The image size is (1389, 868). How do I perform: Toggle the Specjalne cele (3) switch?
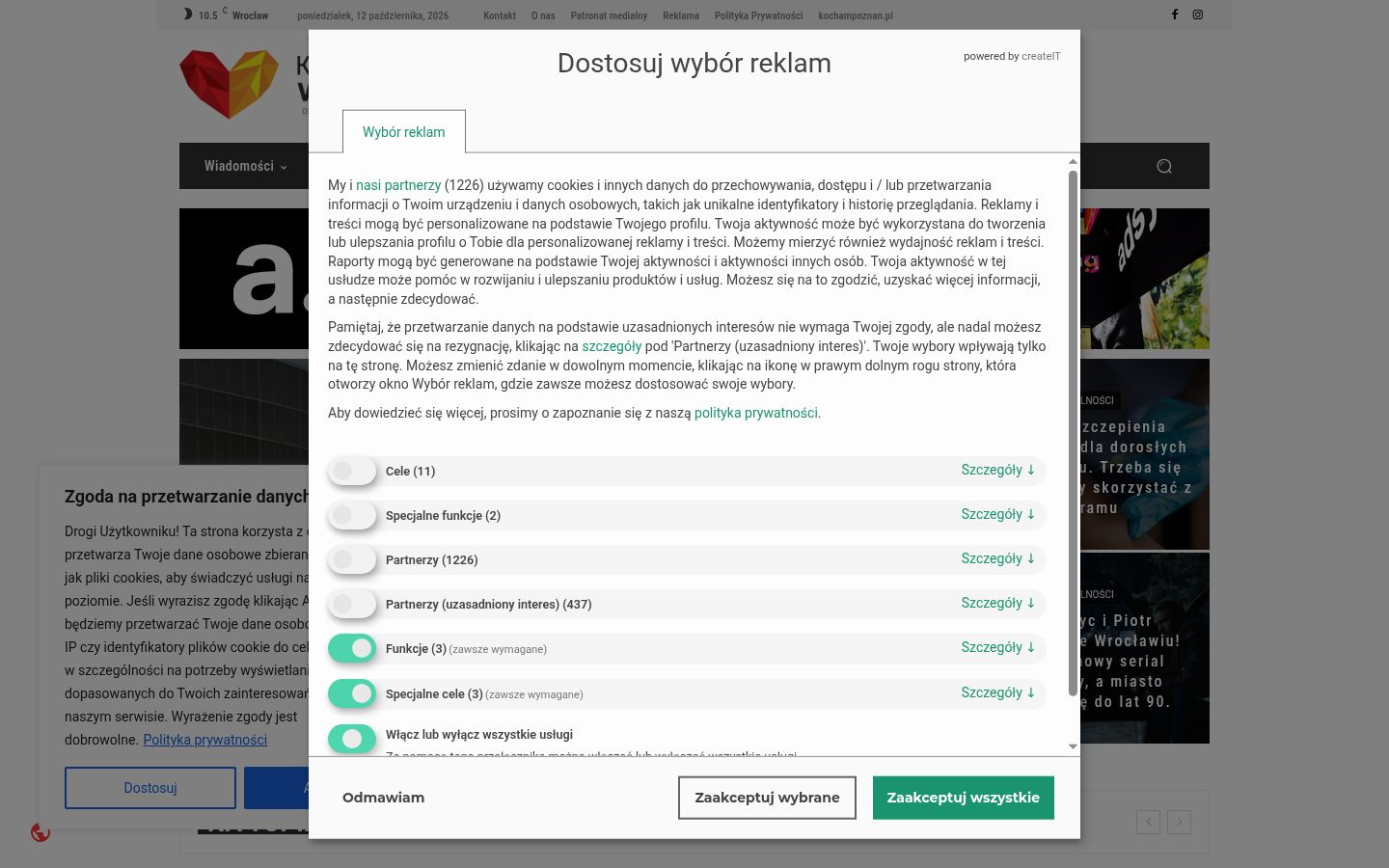pyautogui.click(x=352, y=692)
